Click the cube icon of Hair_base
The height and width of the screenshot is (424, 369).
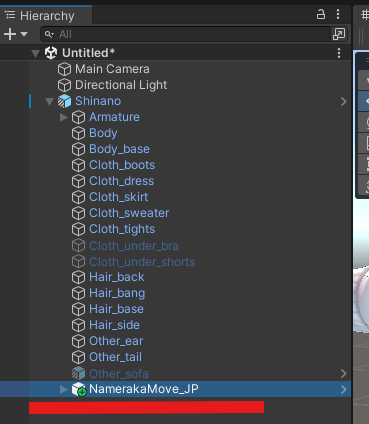tap(78, 309)
